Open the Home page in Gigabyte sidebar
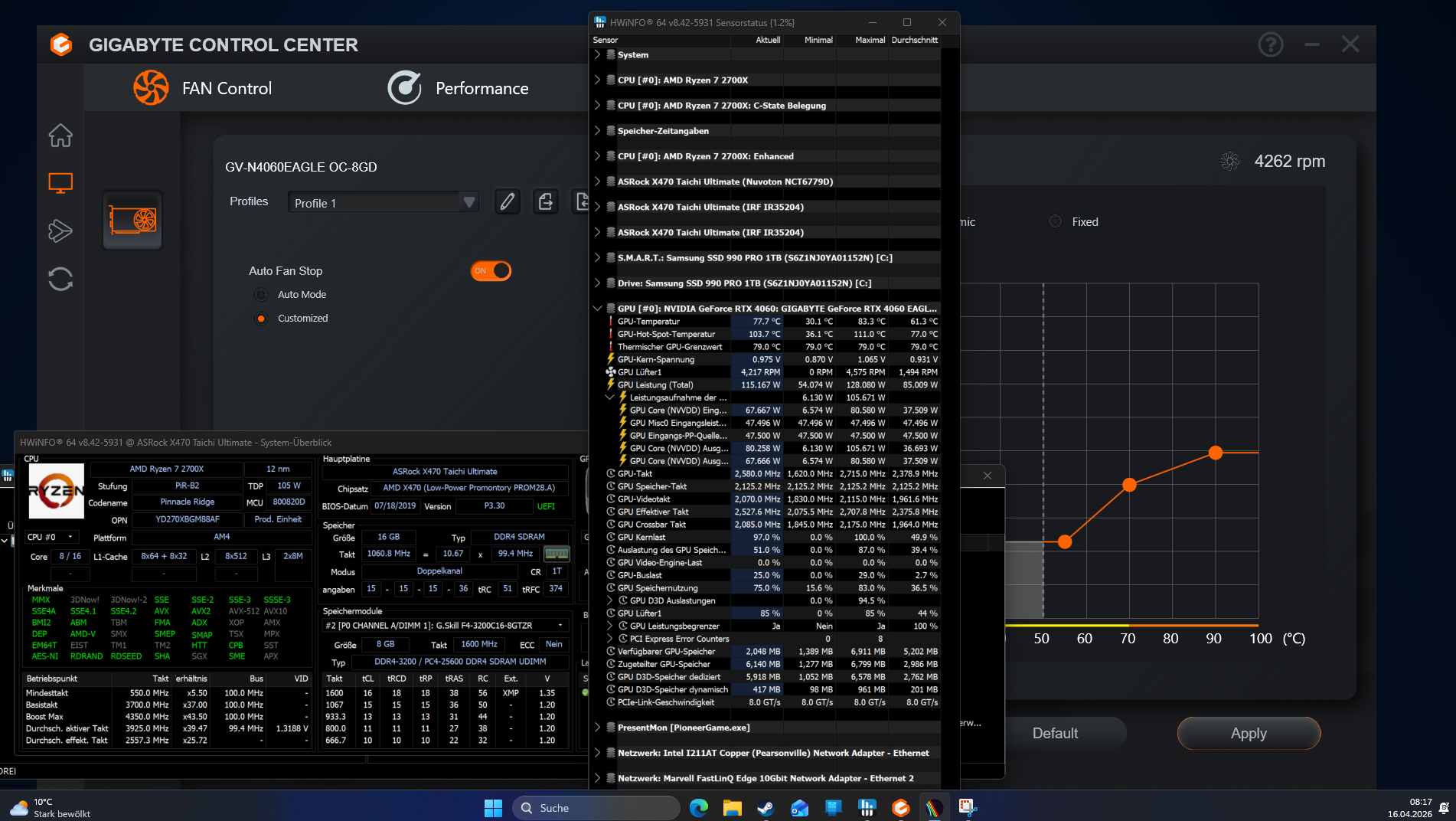The height and width of the screenshot is (821, 1456). [60, 136]
